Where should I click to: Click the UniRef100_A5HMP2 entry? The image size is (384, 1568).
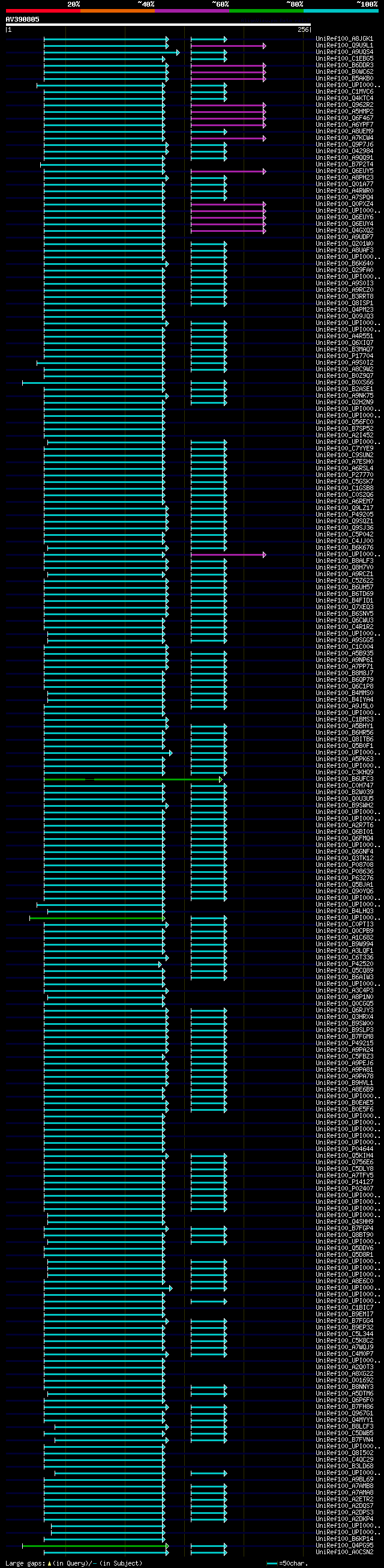pos(344,111)
